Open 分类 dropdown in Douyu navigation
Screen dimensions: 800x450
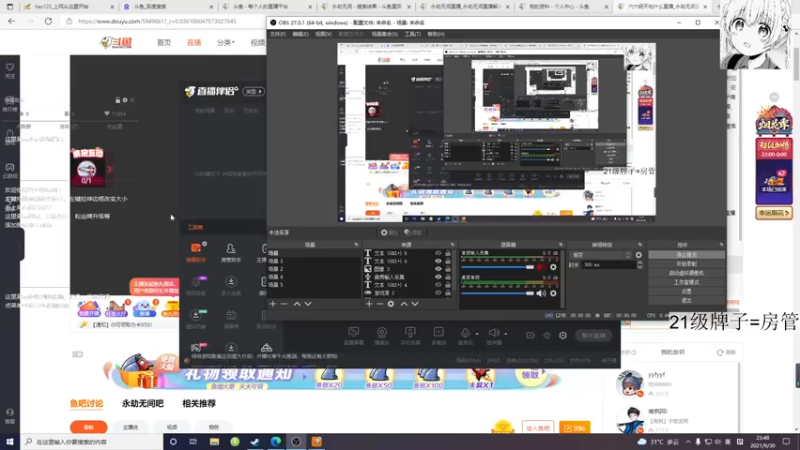tap(225, 42)
